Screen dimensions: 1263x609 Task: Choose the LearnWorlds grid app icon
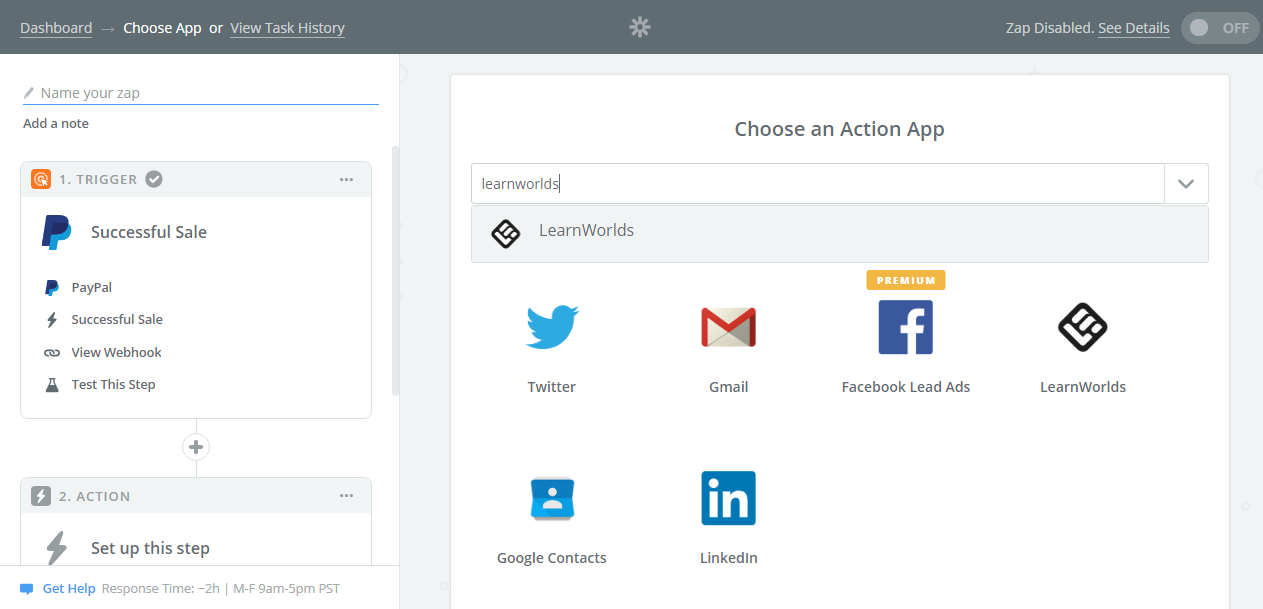1083,327
